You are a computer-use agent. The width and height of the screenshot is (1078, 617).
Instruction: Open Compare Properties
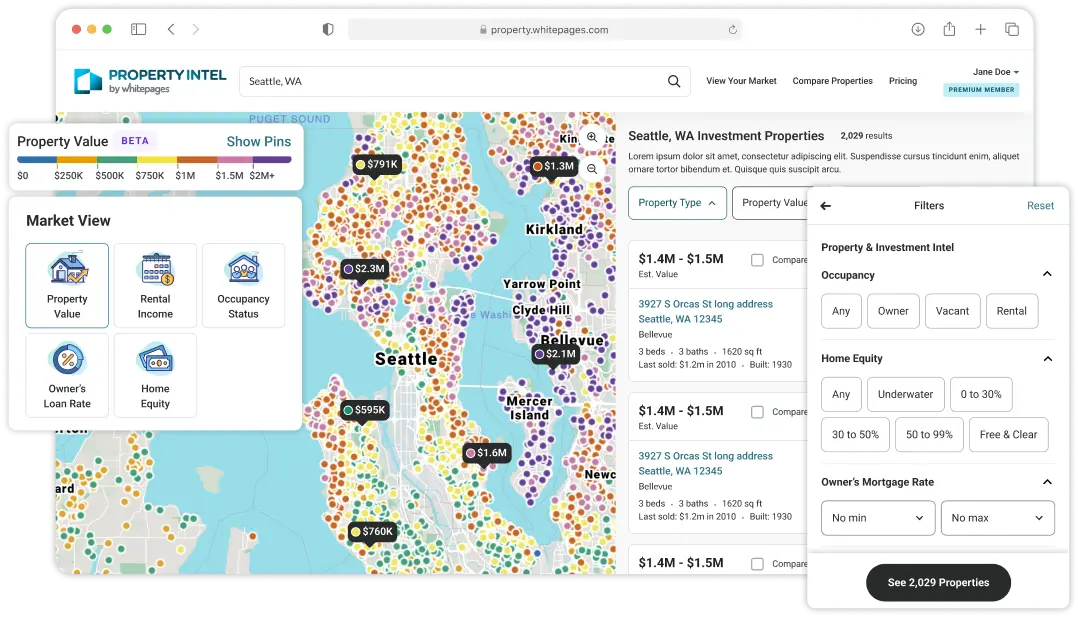pos(833,80)
